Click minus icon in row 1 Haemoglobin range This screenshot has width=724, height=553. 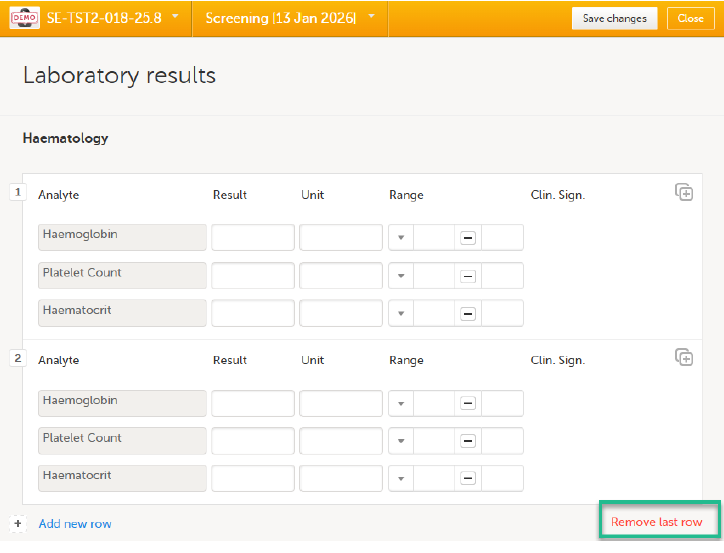coord(467,238)
